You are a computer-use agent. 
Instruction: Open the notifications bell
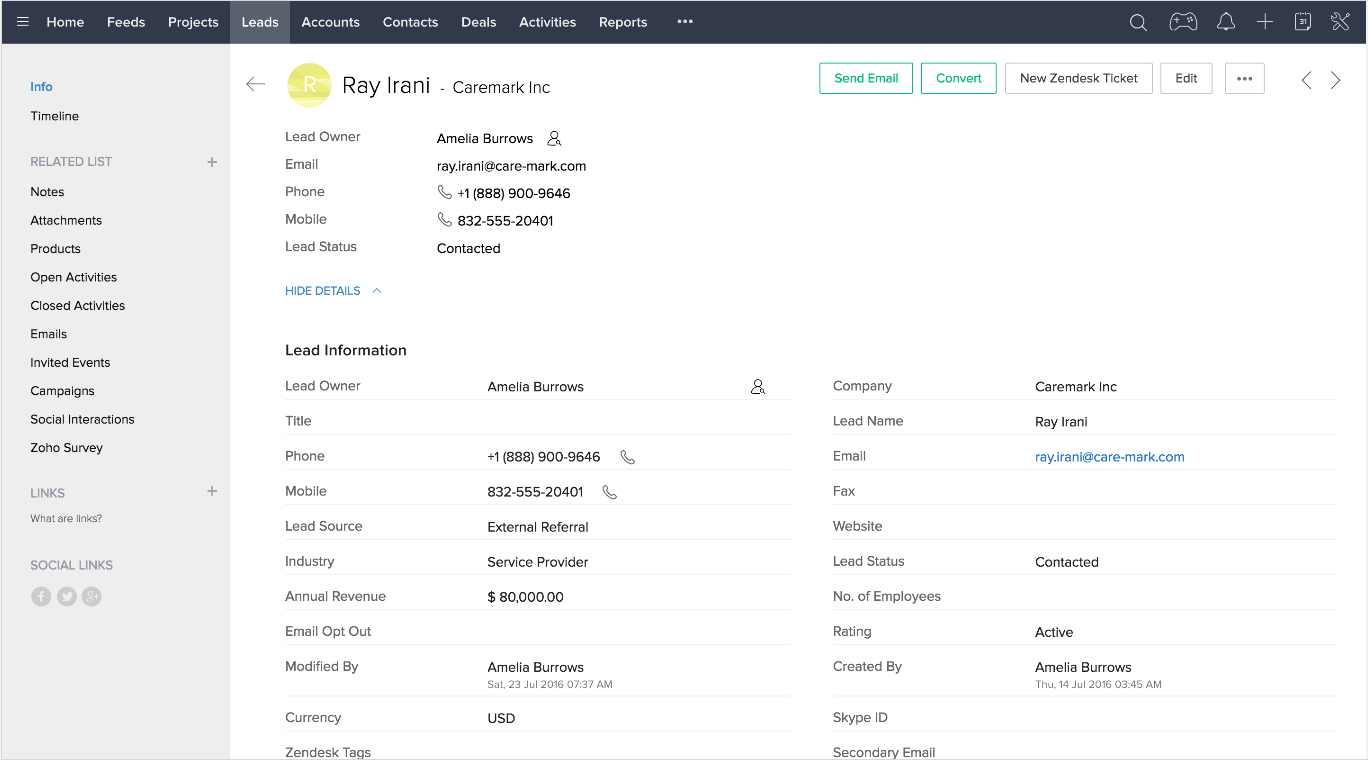1226,21
